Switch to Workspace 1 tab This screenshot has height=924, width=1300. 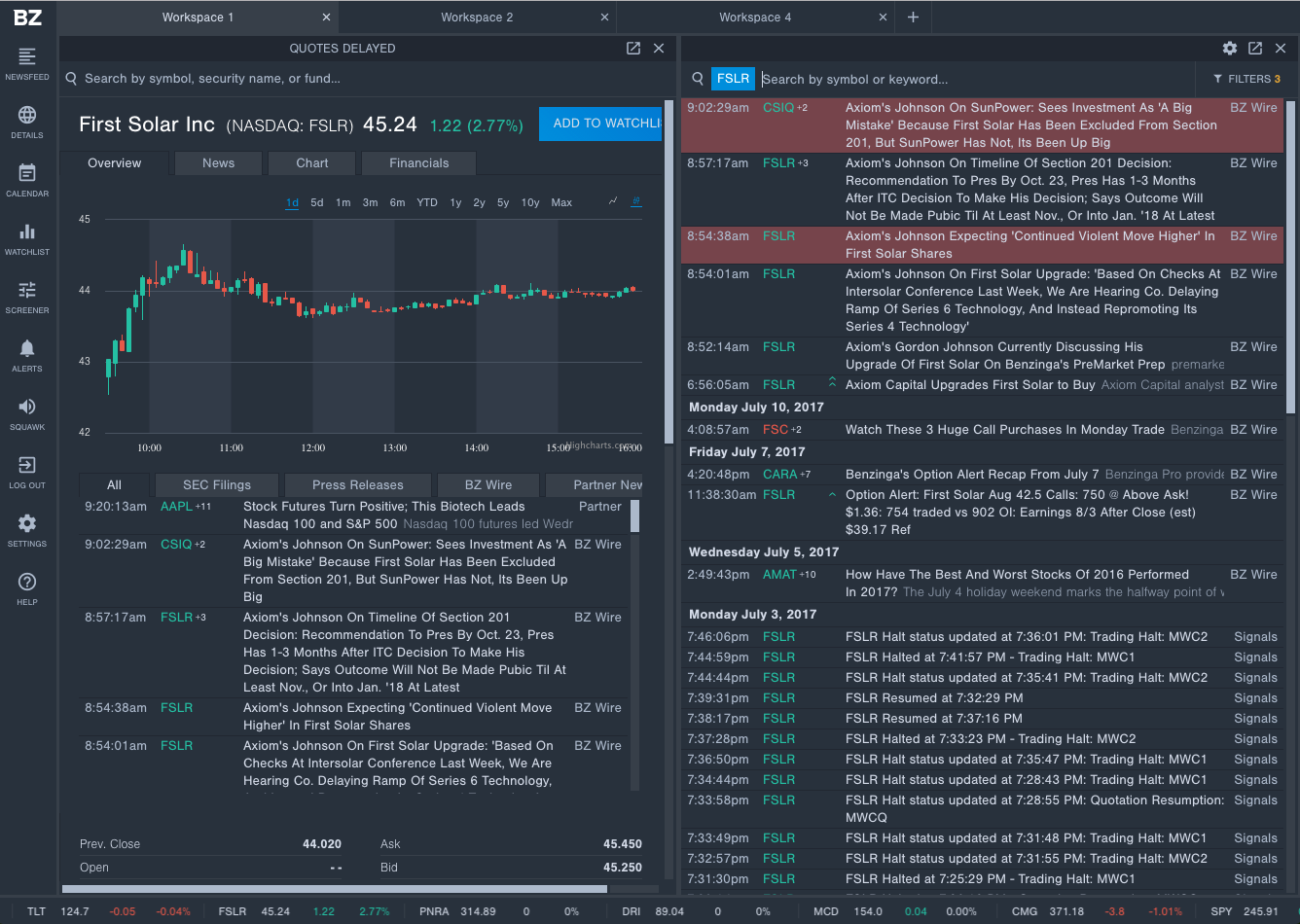tap(198, 17)
